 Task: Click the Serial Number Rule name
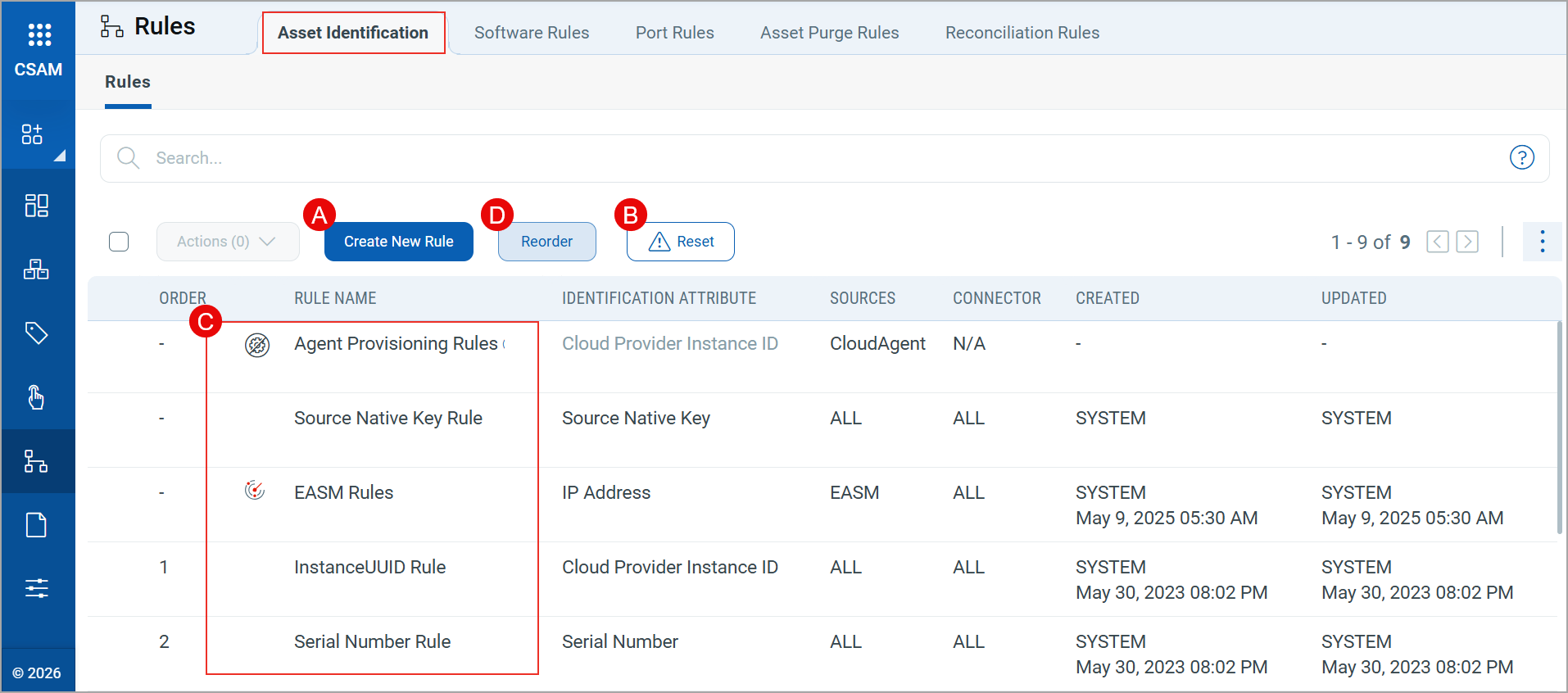[373, 641]
